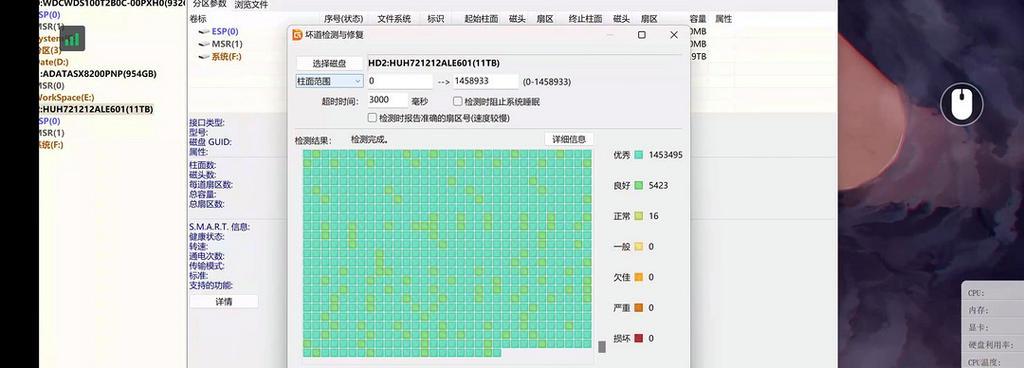Select the WDCWDS100T2B0C disk in the tree
This screenshot has width=1024, height=368.
click(x=111, y=3)
